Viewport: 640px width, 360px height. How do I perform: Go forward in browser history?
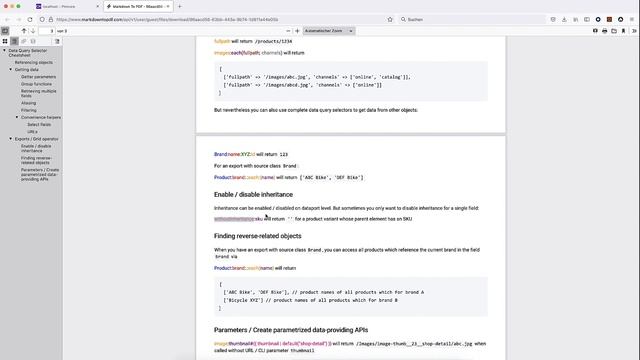tap(18, 19)
